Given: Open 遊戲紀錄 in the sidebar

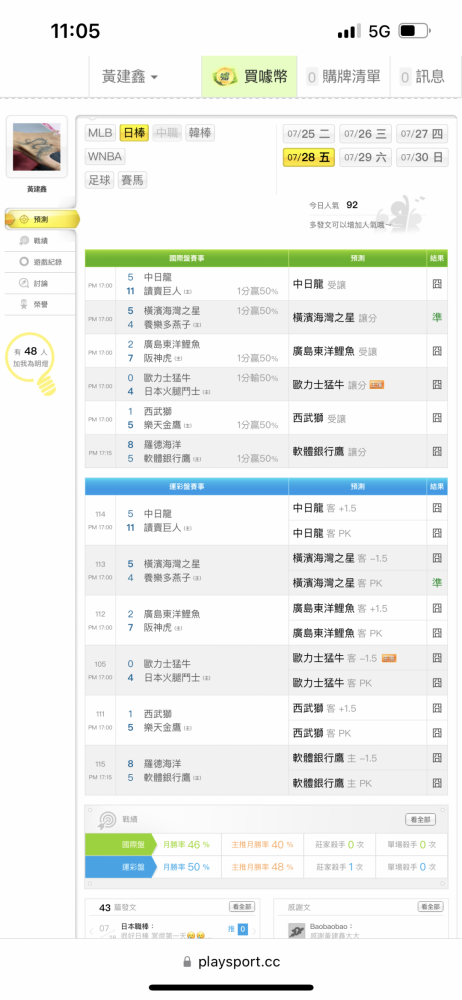Looking at the screenshot, I should point(40,261).
